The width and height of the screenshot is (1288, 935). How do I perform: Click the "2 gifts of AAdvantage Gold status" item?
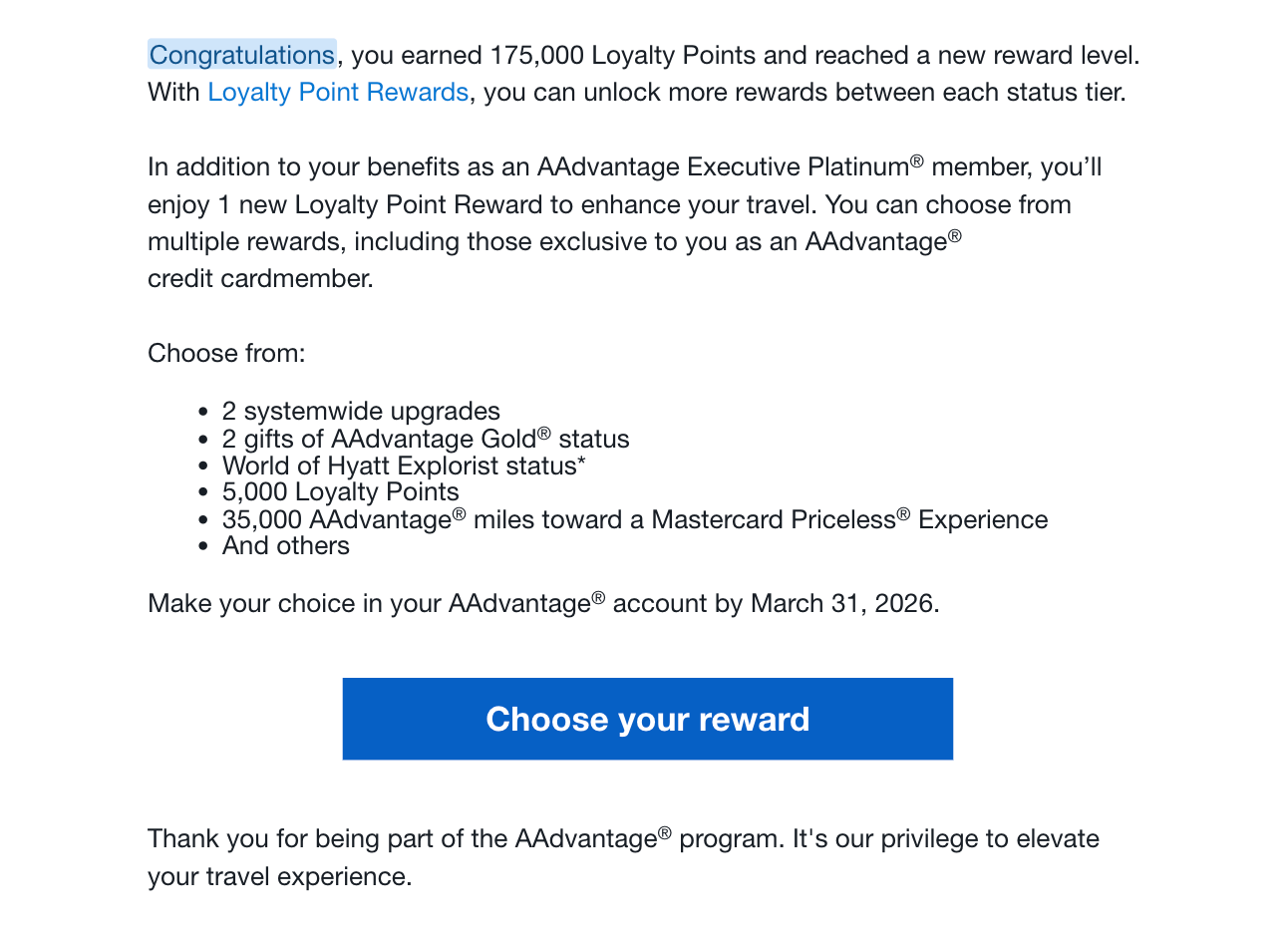point(426,440)
